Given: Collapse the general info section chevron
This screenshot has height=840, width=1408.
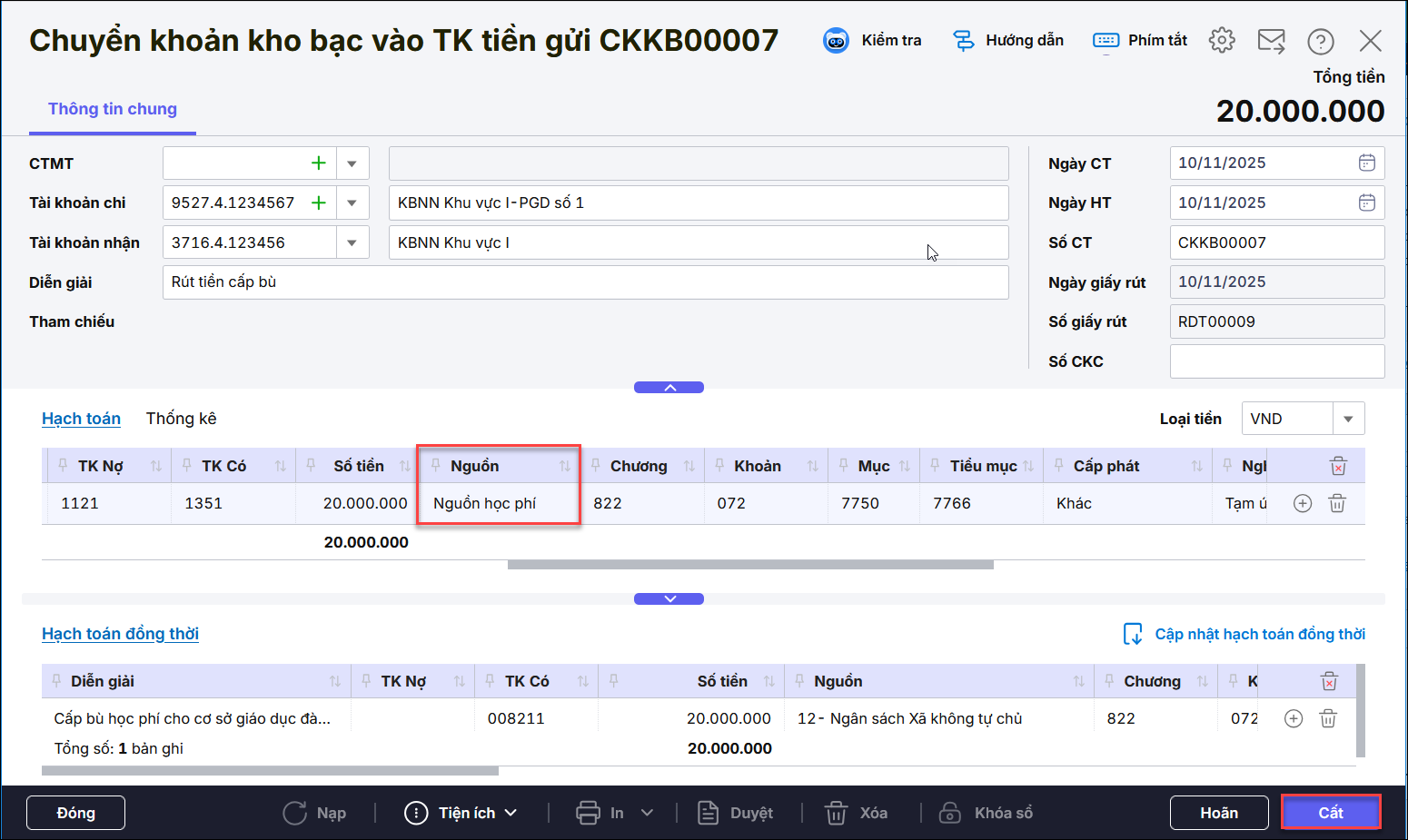Looking at the screenshot, I should pyautogui.click(x=669, y=388).
